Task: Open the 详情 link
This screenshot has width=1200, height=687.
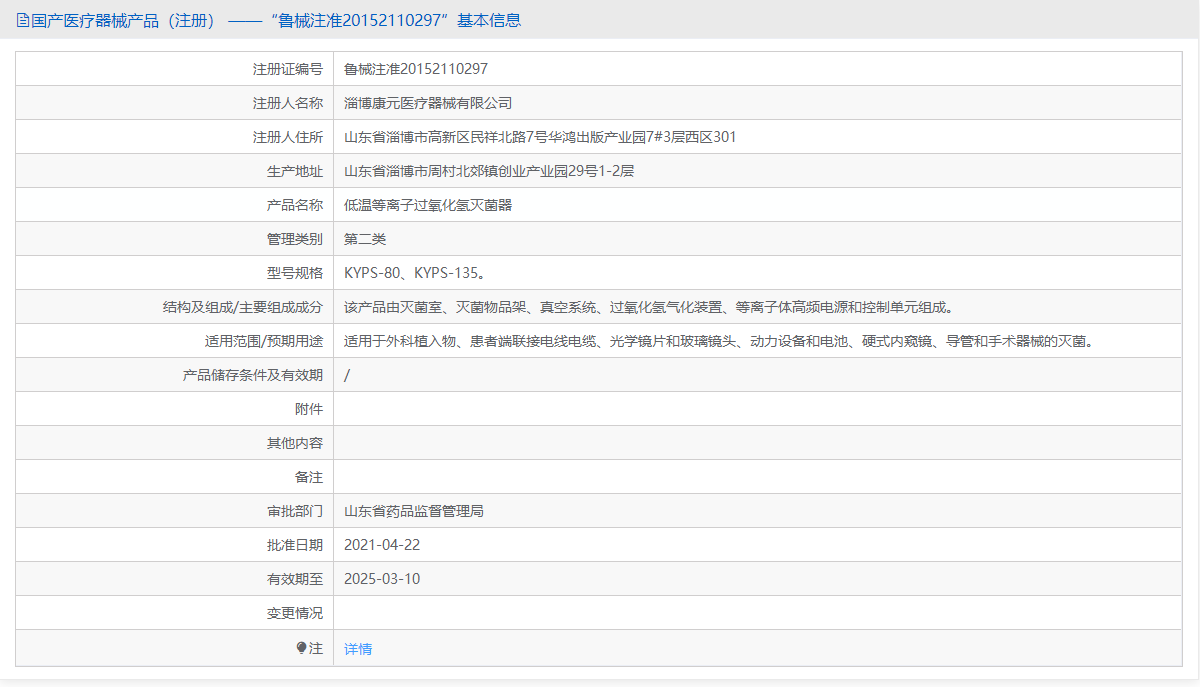Action: [x=358, y=649]
